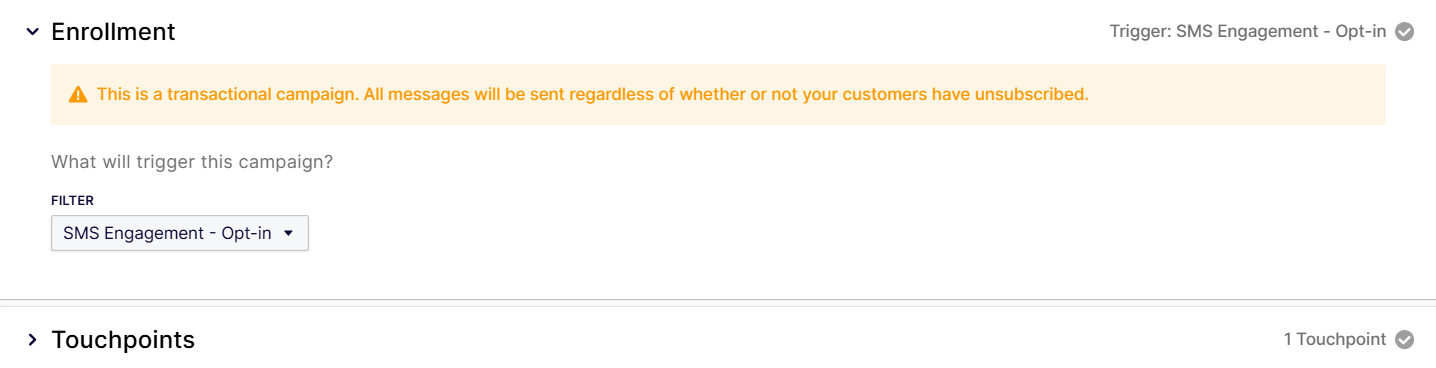Screen dimensions: 1436x368
Task: Click the 1 Touchpoint summary text
Action: [x=1335, y=339]
